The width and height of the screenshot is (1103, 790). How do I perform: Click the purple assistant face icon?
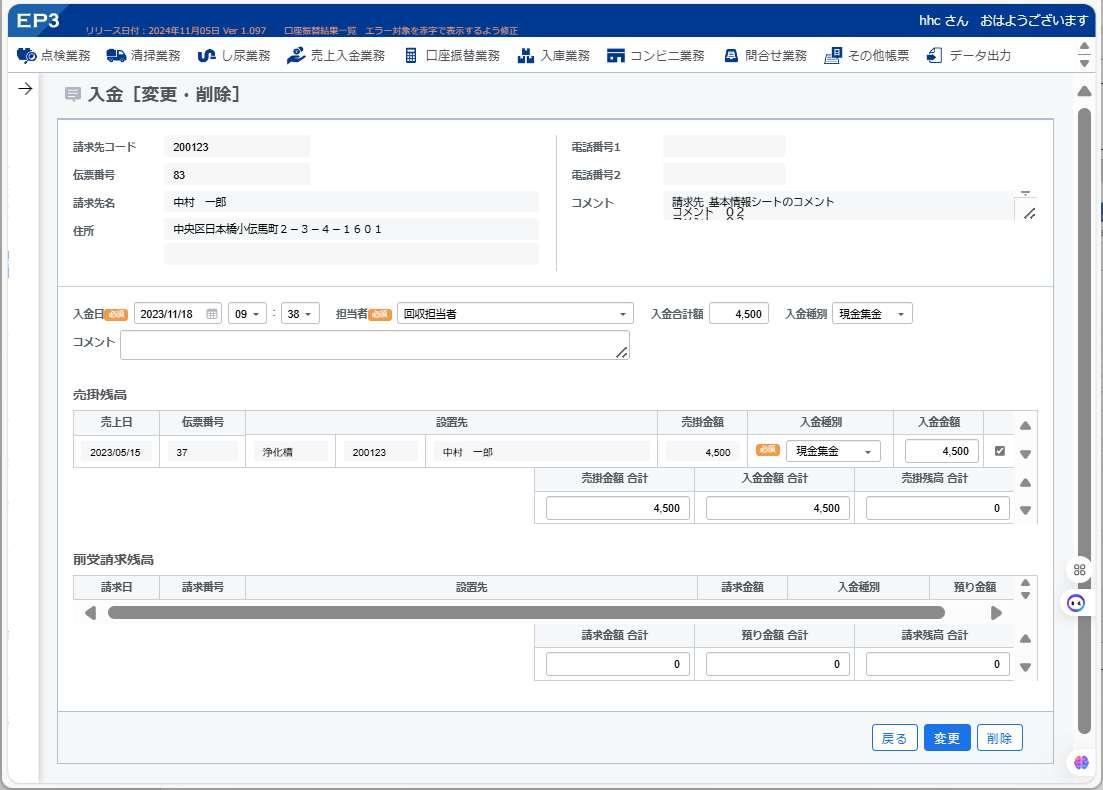coord(1076,603)
